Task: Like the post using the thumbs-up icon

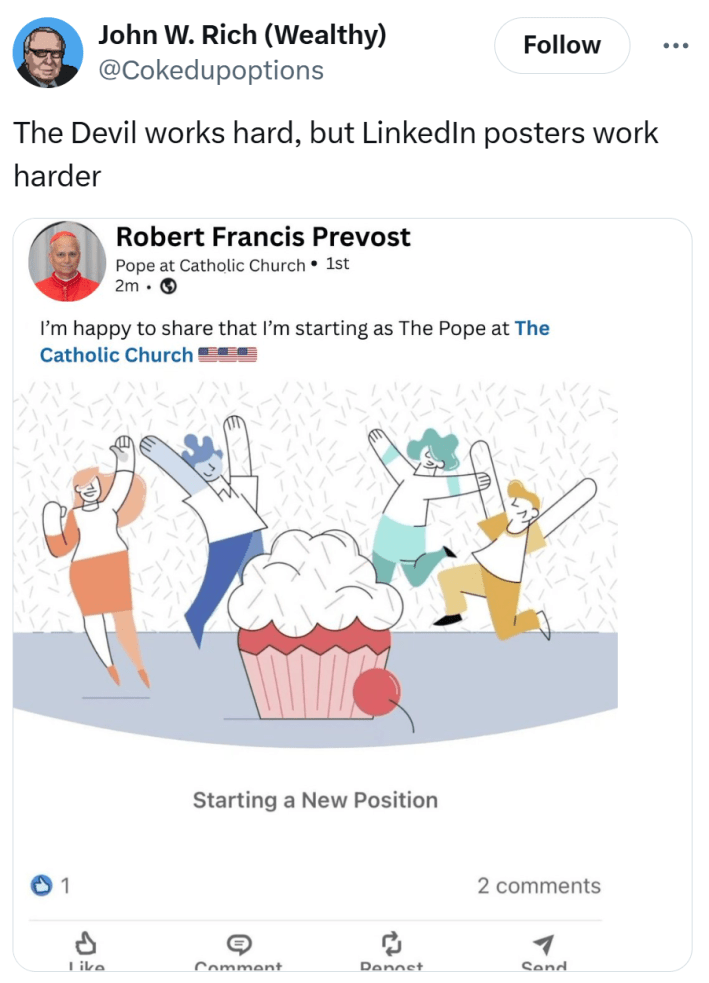Action: pyautogui.click(x=88, y=941)
